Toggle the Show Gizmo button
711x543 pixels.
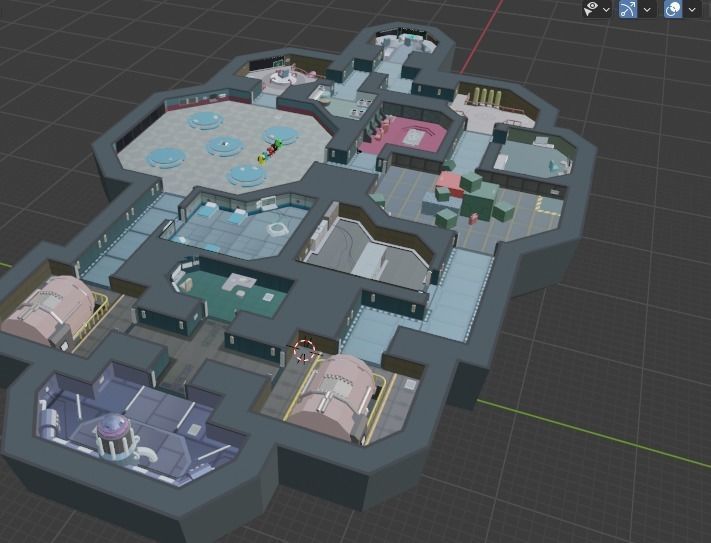click(628, 9)
